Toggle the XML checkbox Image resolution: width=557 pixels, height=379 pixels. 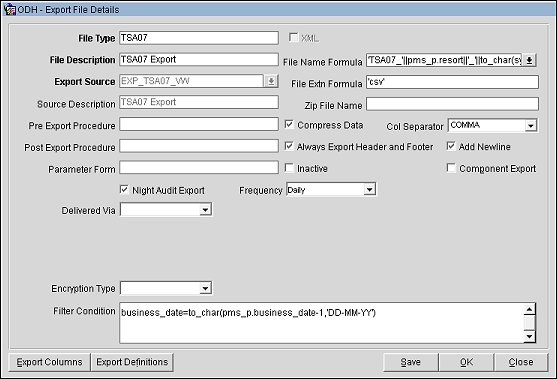pos(293,37)
